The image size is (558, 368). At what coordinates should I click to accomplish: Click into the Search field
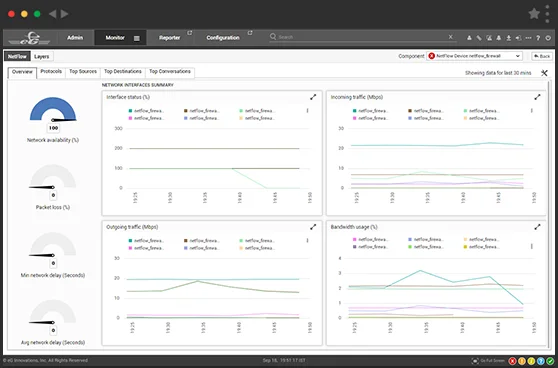[x=361, y=37]
